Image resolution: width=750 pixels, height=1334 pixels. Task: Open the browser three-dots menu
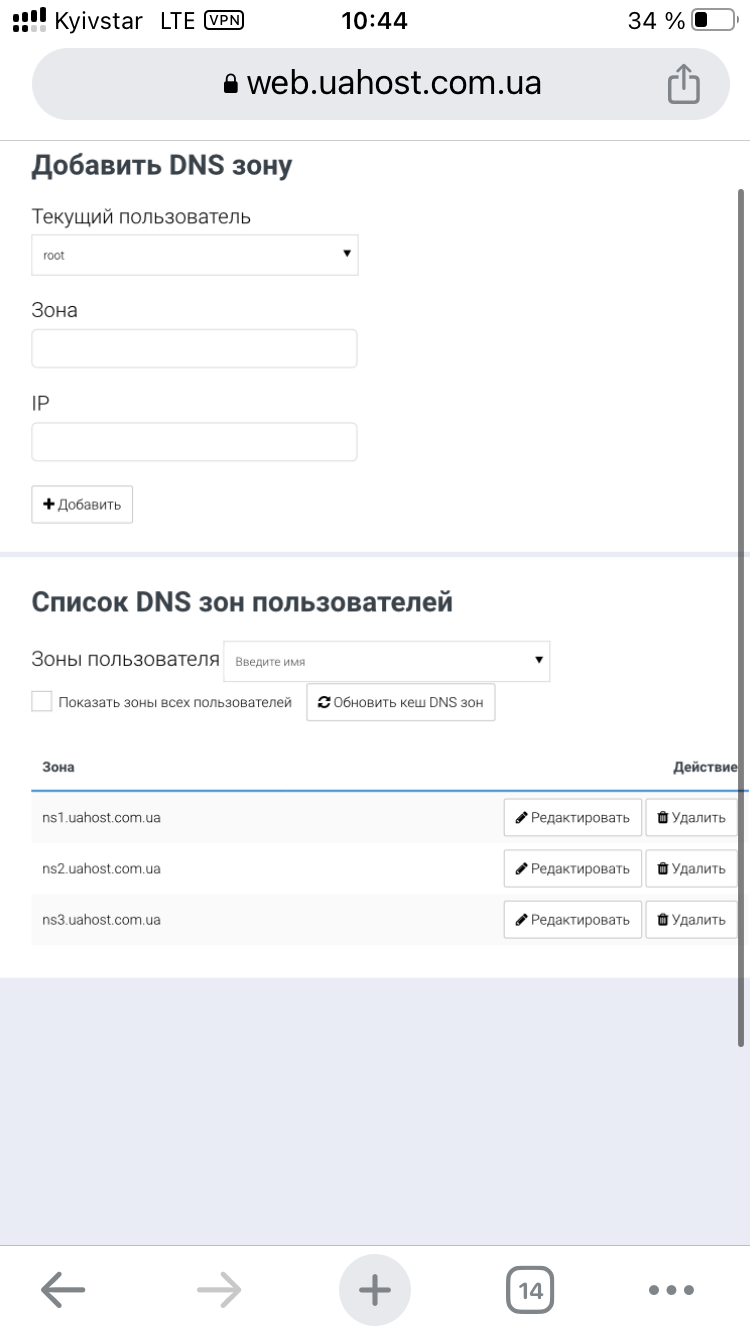[x=670, y=1290]
